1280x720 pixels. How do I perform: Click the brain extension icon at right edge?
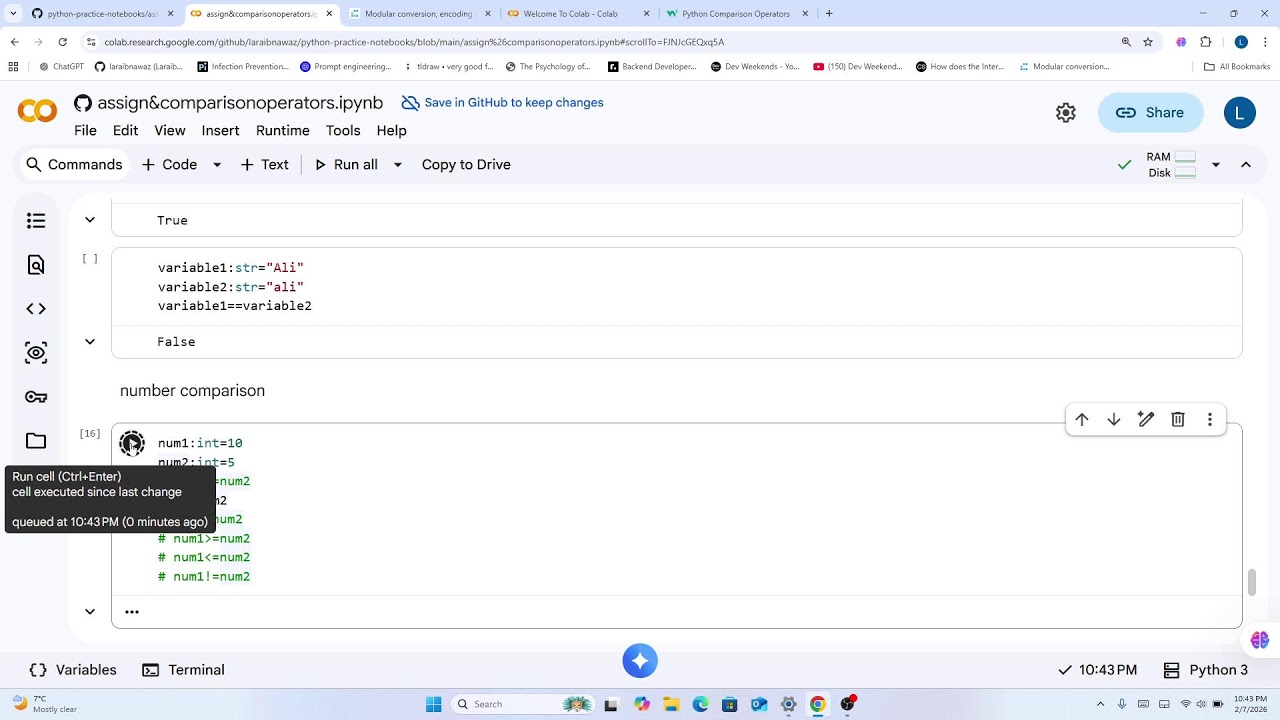(1260, 640)
